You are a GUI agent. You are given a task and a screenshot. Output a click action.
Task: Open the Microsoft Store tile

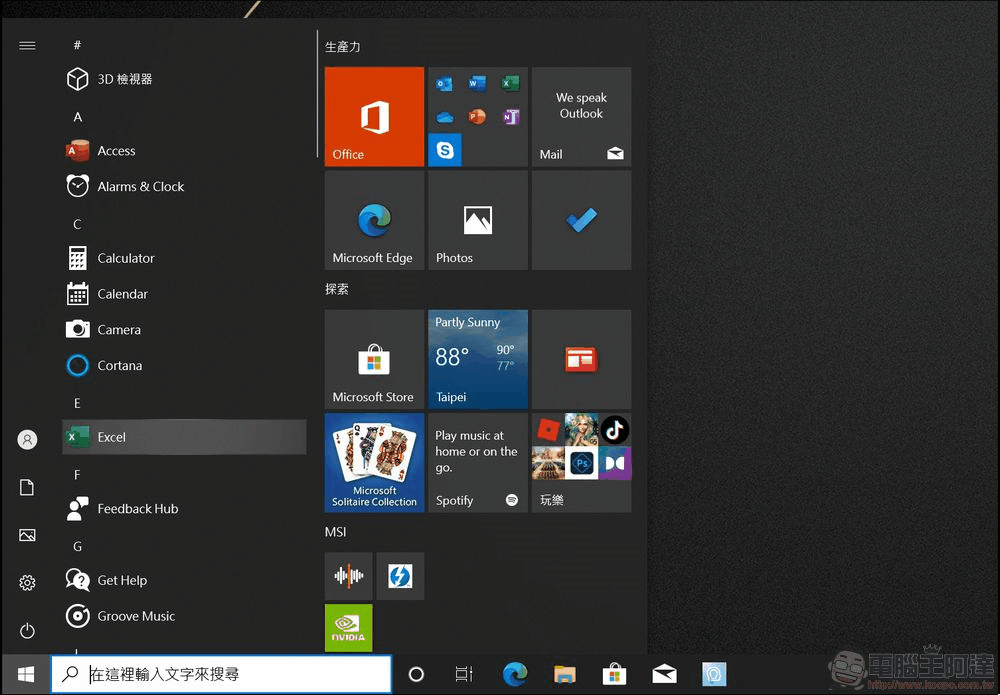tap(374, 359)
